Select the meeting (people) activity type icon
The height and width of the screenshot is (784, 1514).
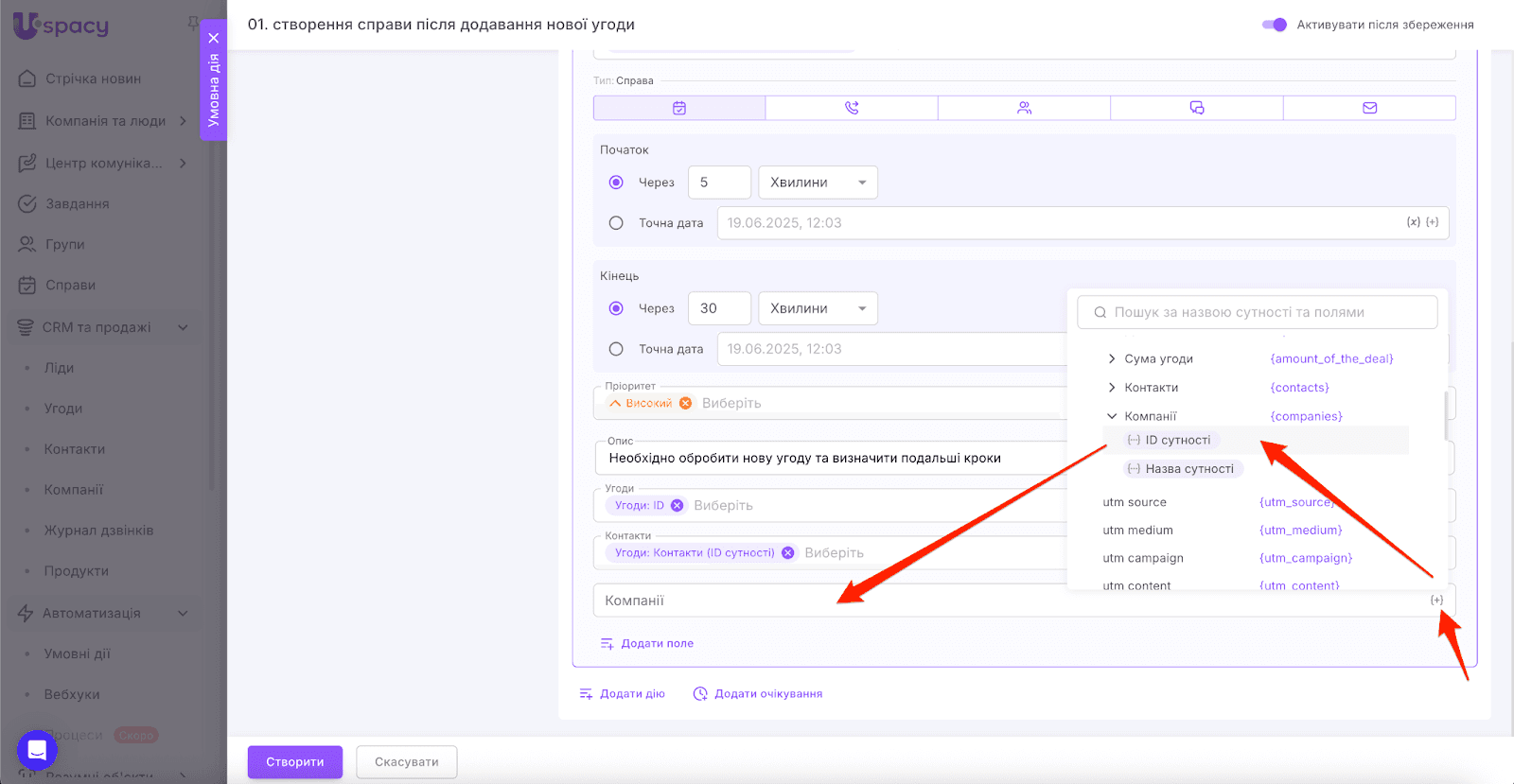tap(1024, 108)
